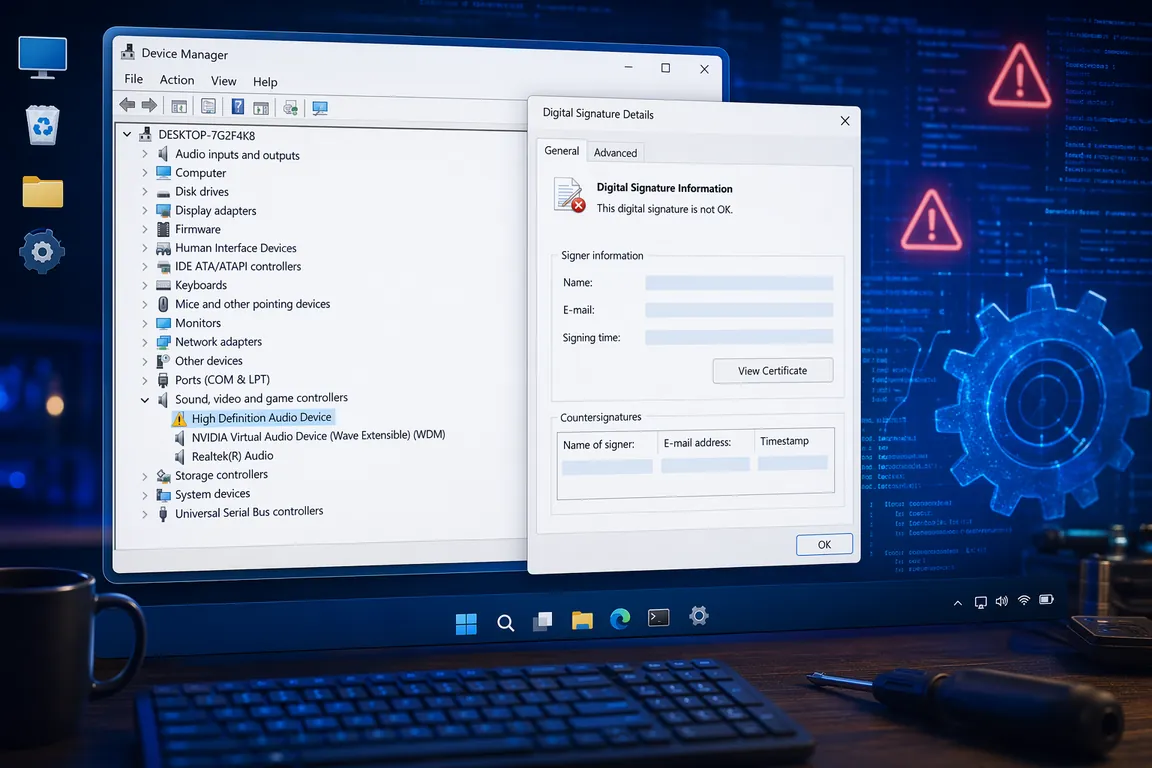Click the forward arrow in Device Manager toolbar
The width and height of the screenshot is (1152, 768).
click(x=149, y=105)
